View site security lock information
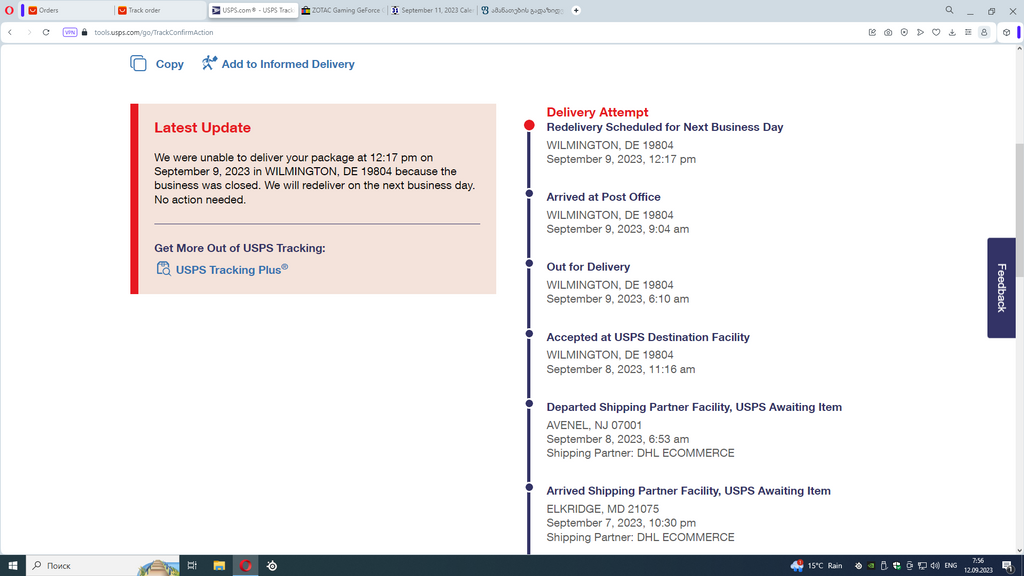 pyautogui.click(x=84, y=32)
